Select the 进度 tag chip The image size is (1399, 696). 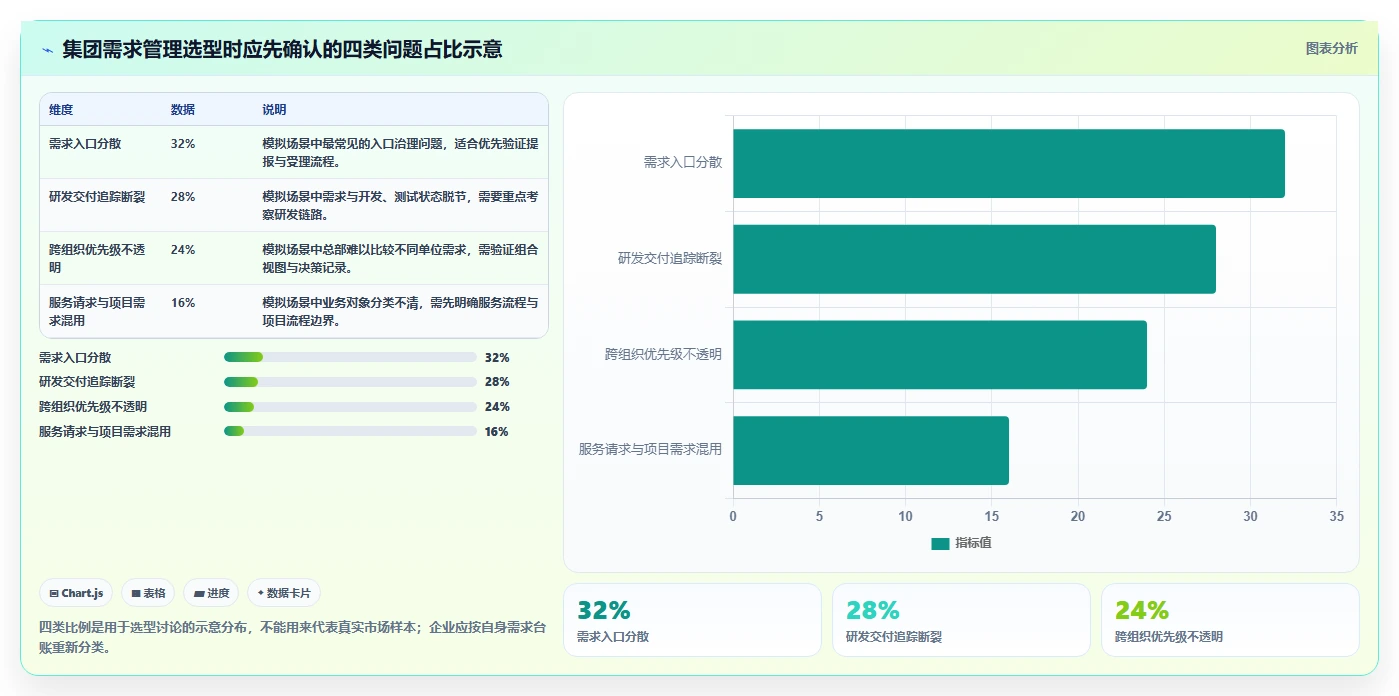point(211,593)
